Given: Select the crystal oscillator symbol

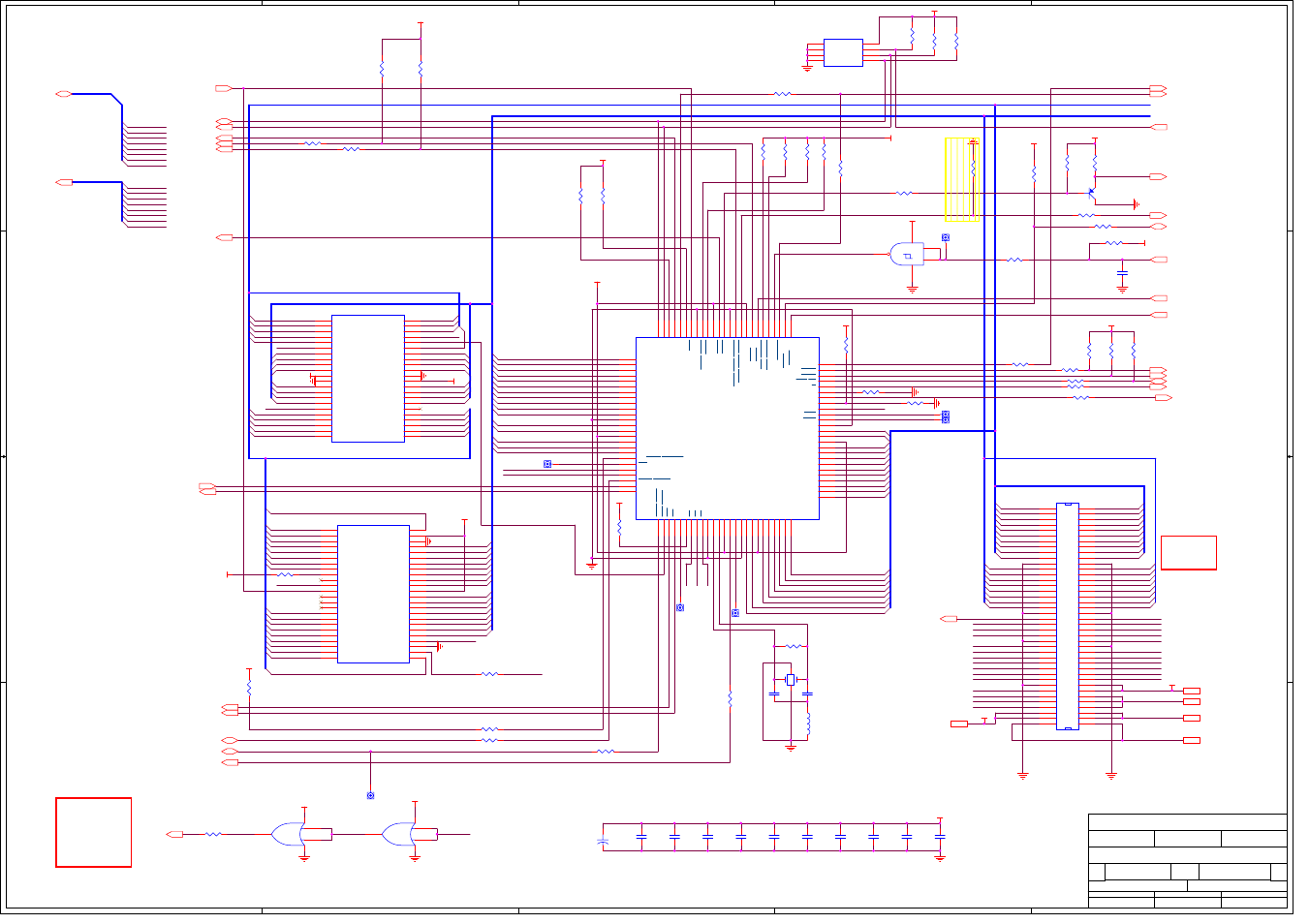Looking at the screenshot, I should [791, 680].
